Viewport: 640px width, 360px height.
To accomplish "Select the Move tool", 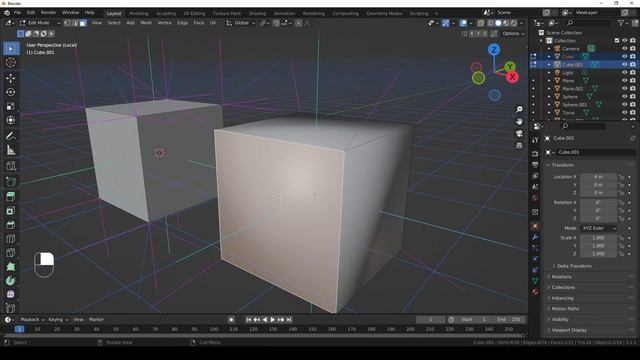I will [x=11, y=78].
